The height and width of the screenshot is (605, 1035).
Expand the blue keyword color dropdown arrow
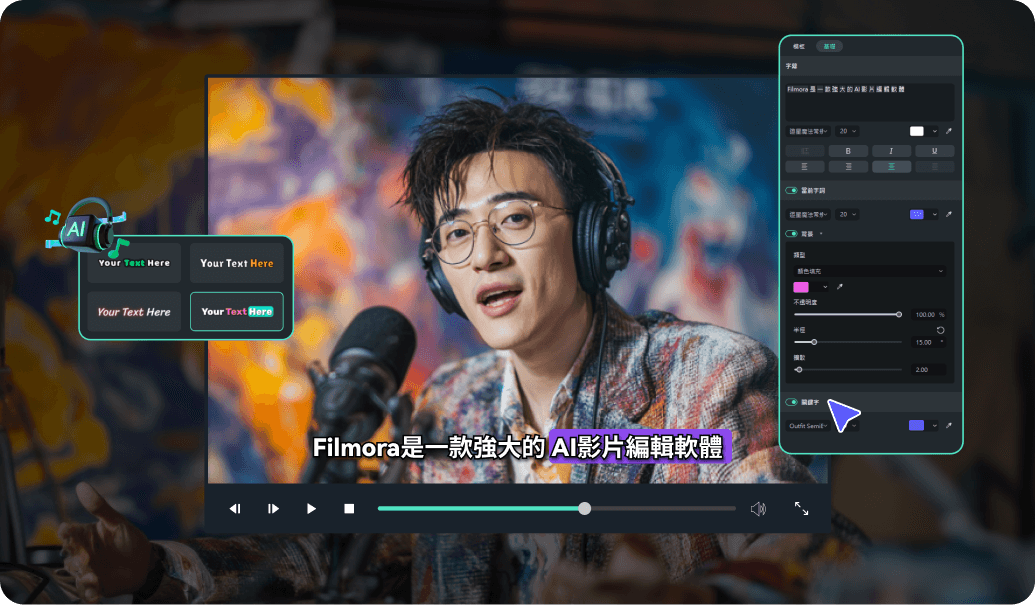pos(935,426)
